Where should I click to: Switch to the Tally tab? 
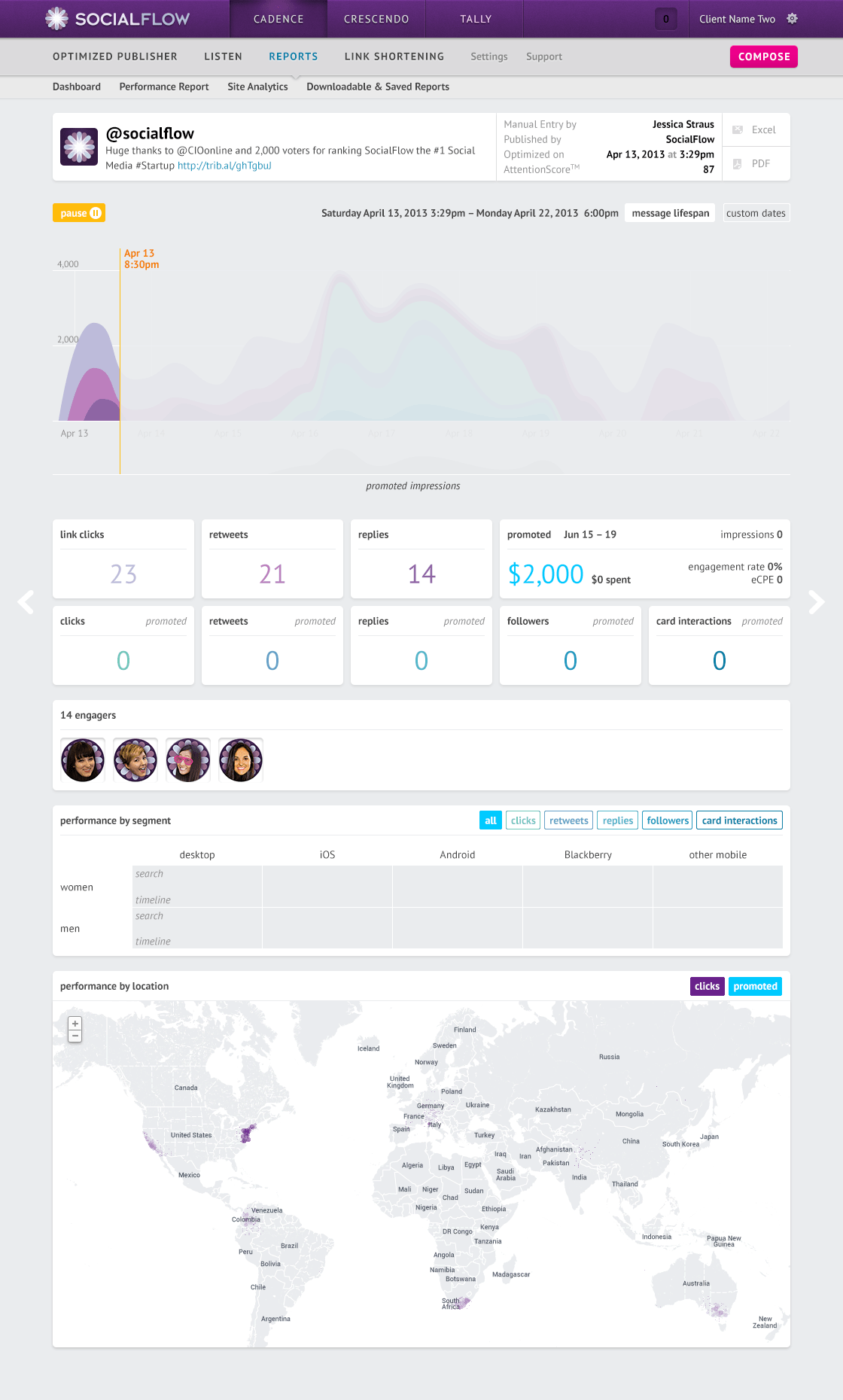pyautogui.click(x=476, y=19)
